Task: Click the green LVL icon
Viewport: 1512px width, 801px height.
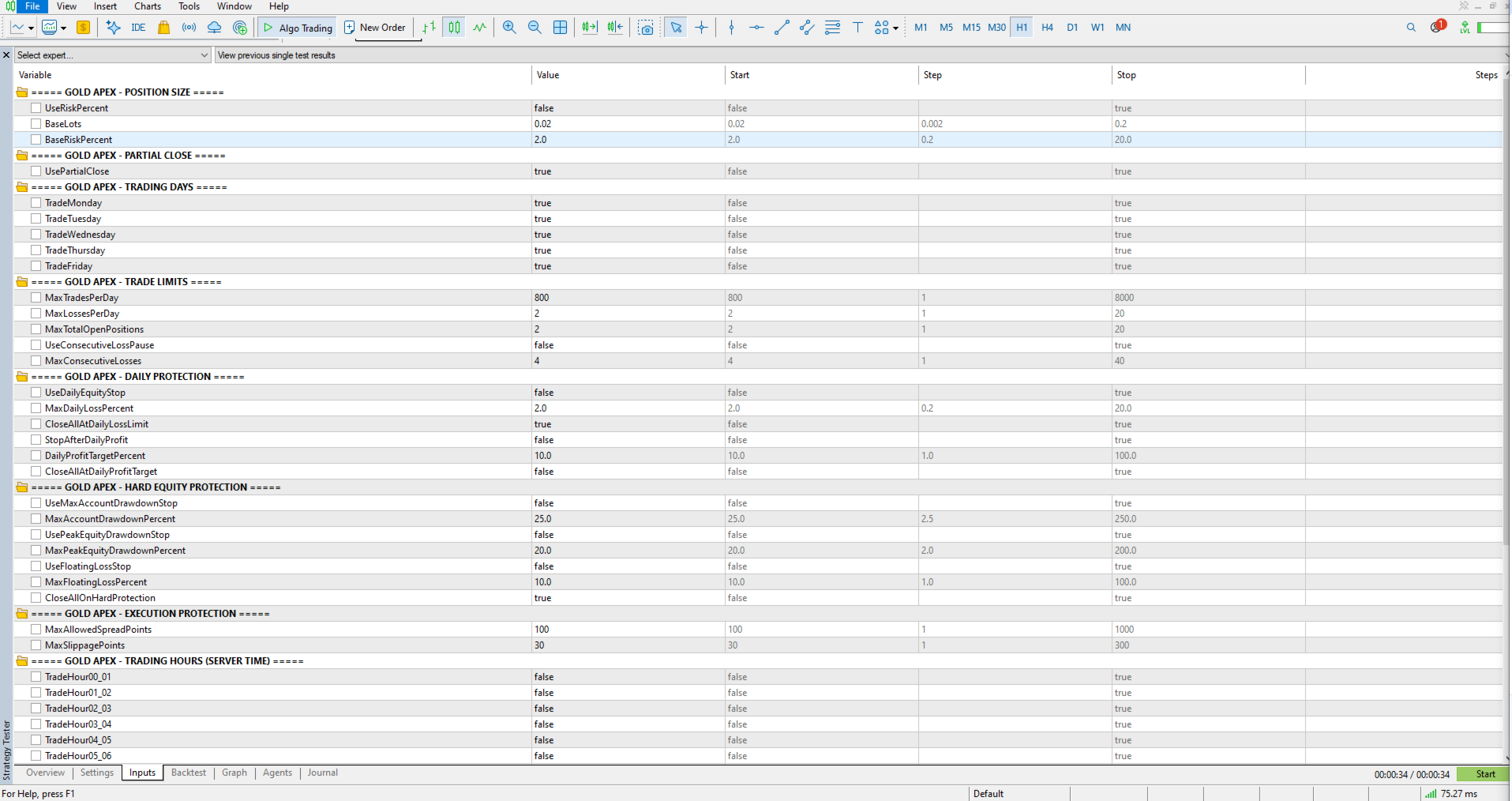Action: pyautogui.click(x=1465, y=28)
